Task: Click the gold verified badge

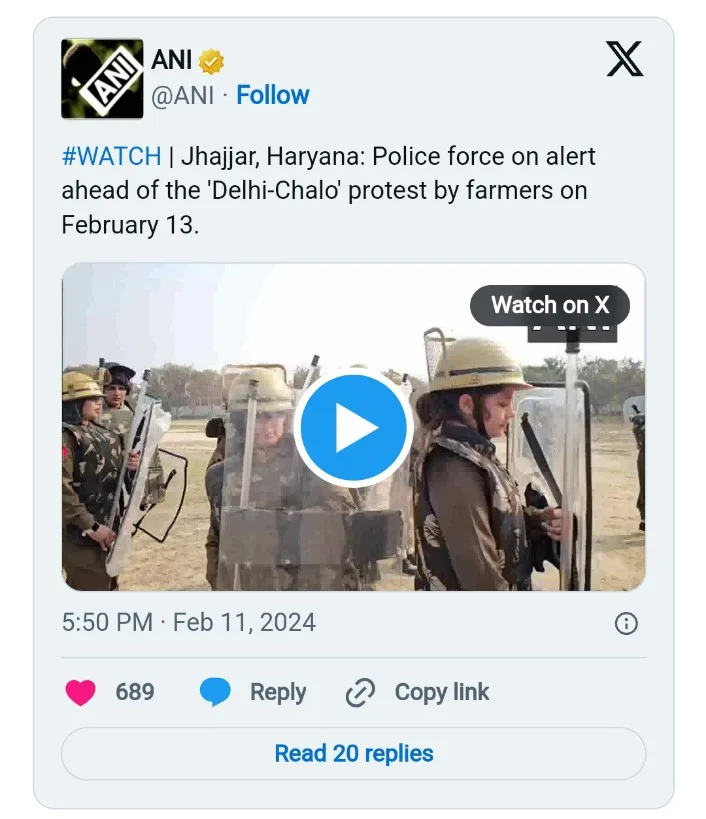Action: (211, 61)
